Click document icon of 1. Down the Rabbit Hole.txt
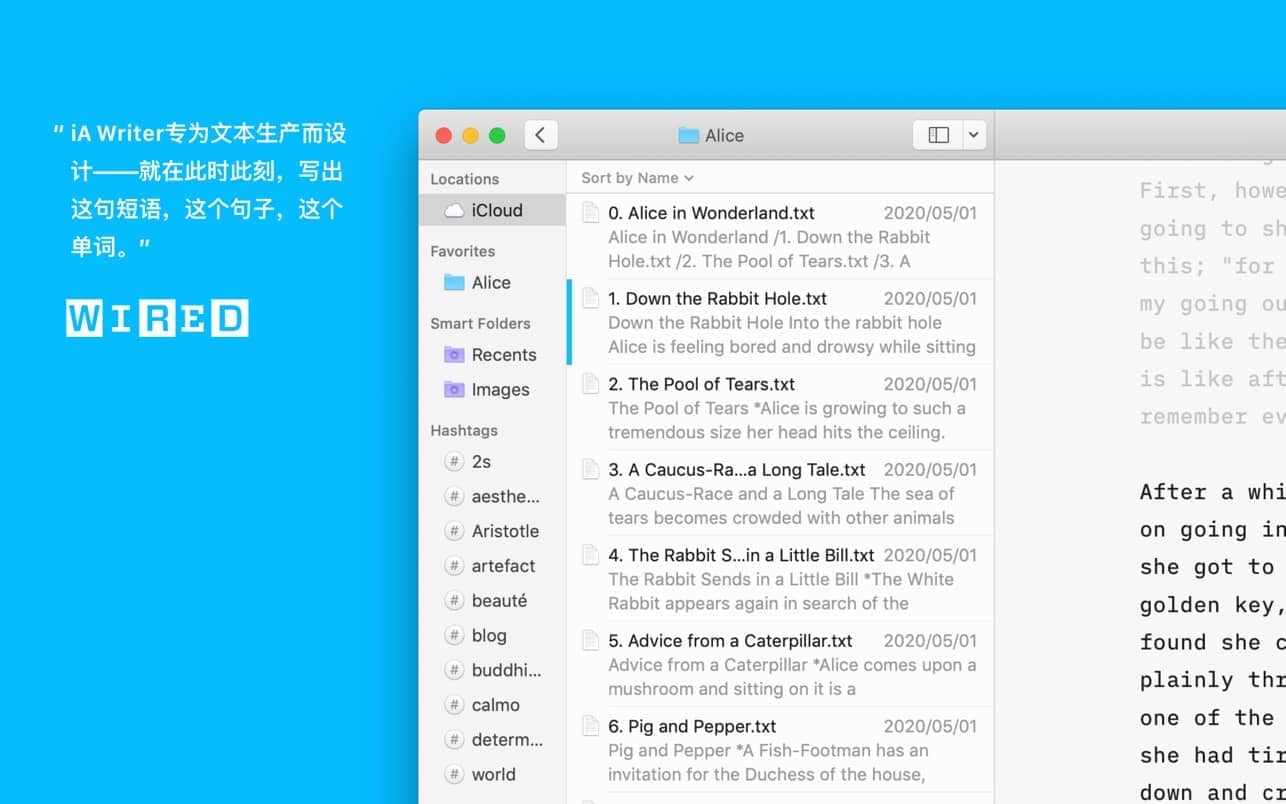Viewport: 1286px width, 804px height. [591, 298]
